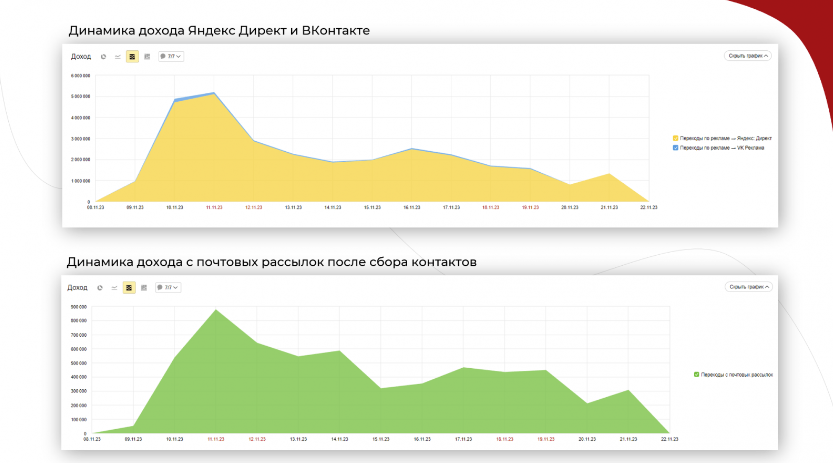The image size is (833, 463).
Task: Collapse bottom chart with Скрыть график
Action: pyautogui.click(x=748, y=286)
